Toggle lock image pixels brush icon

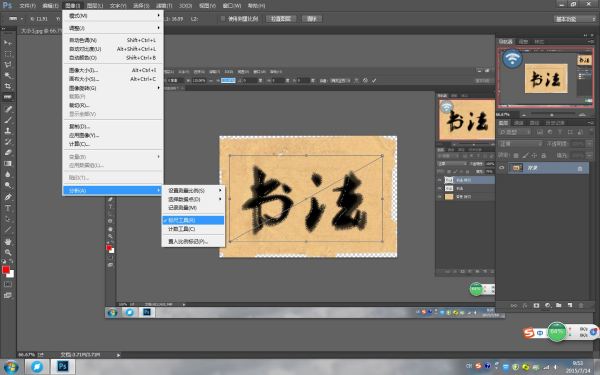point(525,155)
